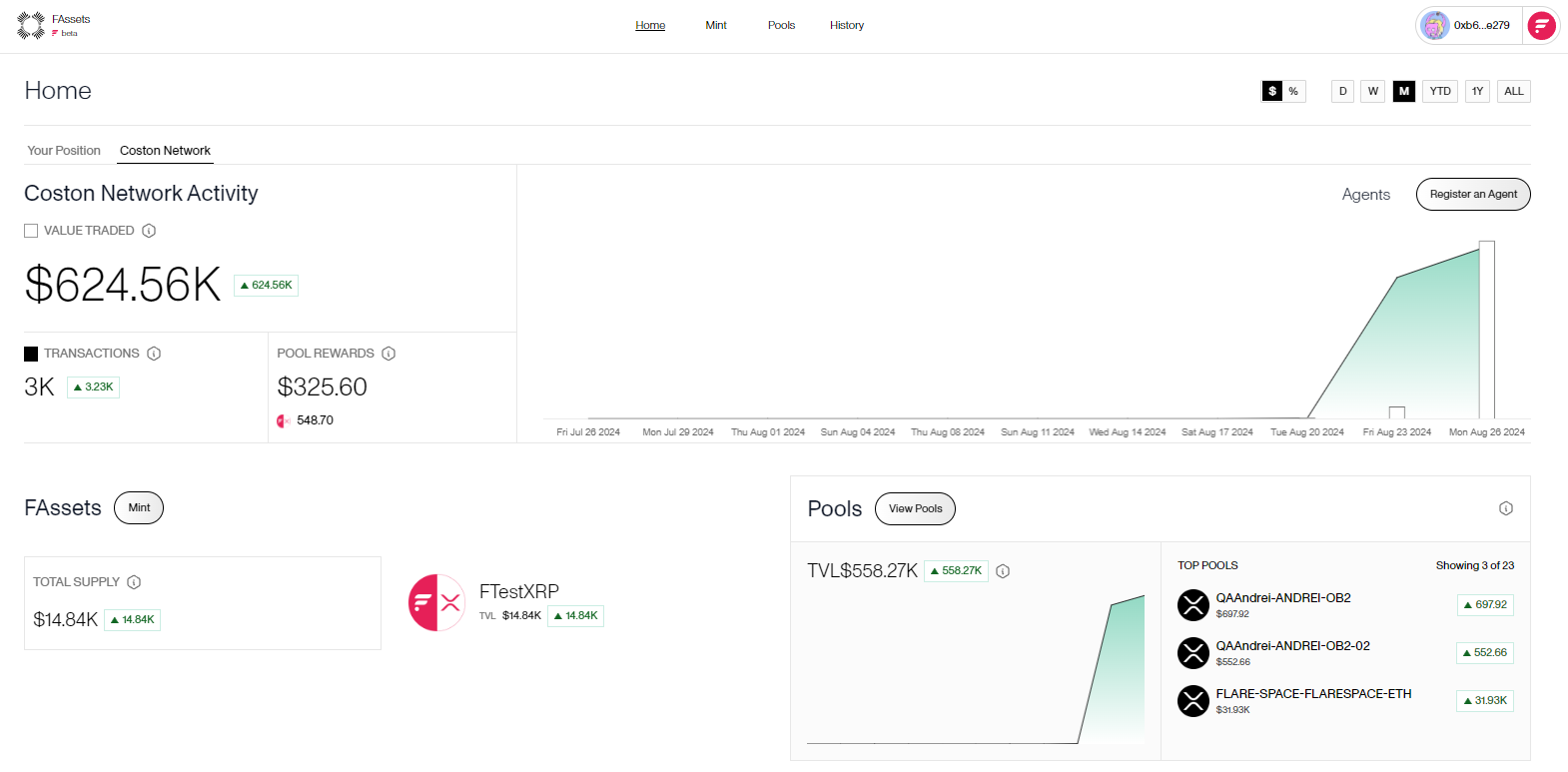
Task: Select the ALL time range
Action: [x=1513, y=91]
